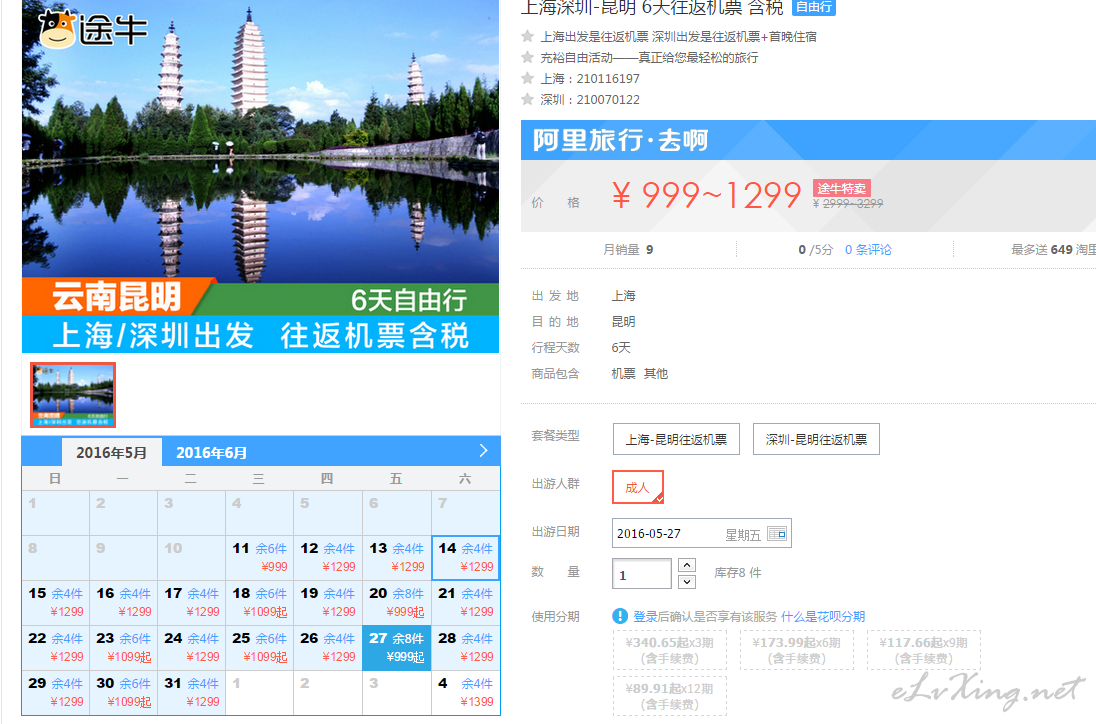Image resolution: width=1096 pixels, height=724 pixels.
Task: Pick May 26 on the calendar
Action: click(x=328, y=648)
